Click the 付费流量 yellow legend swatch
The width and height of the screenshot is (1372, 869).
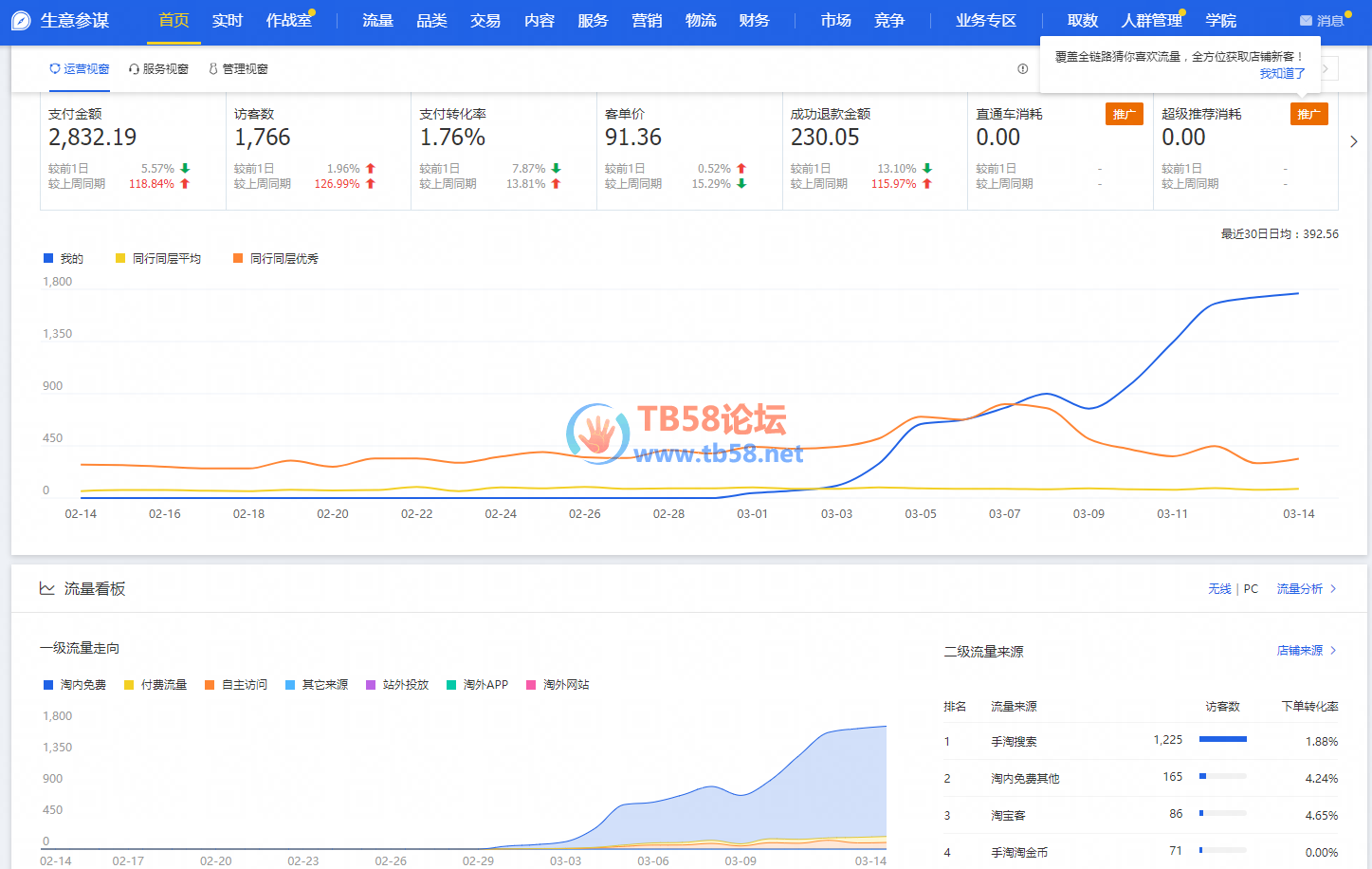click(x=129, y=685)
